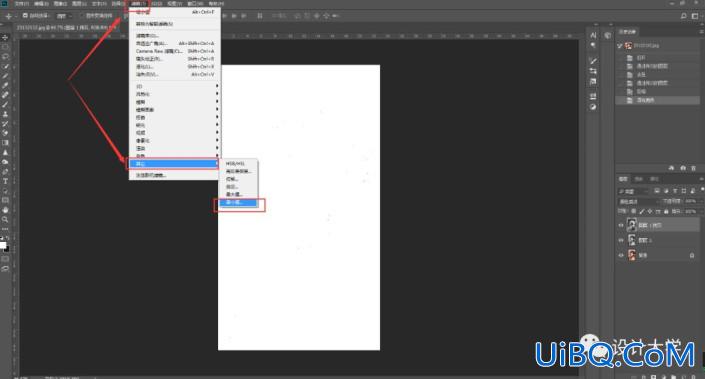Select the Zoom magnifier tool

coord(5,219)
